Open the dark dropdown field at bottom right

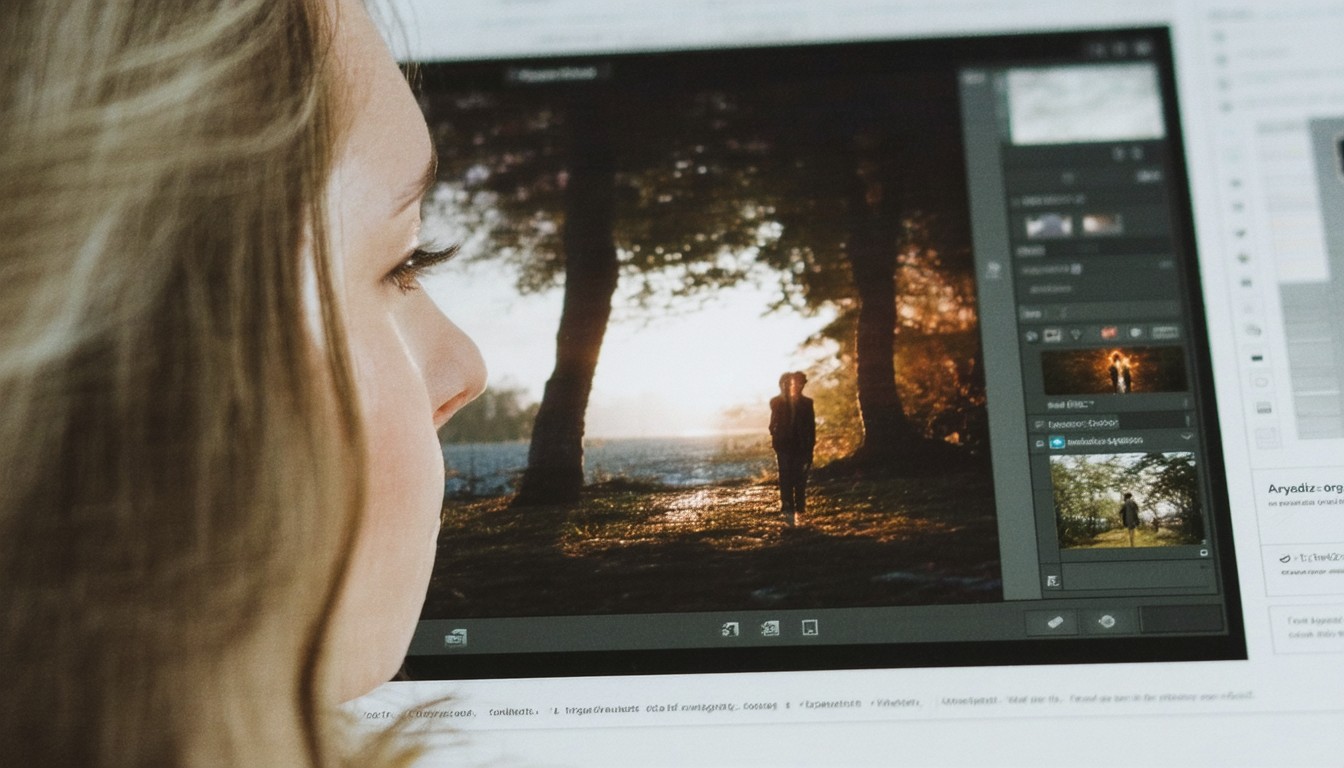(x=1182, y=620)
